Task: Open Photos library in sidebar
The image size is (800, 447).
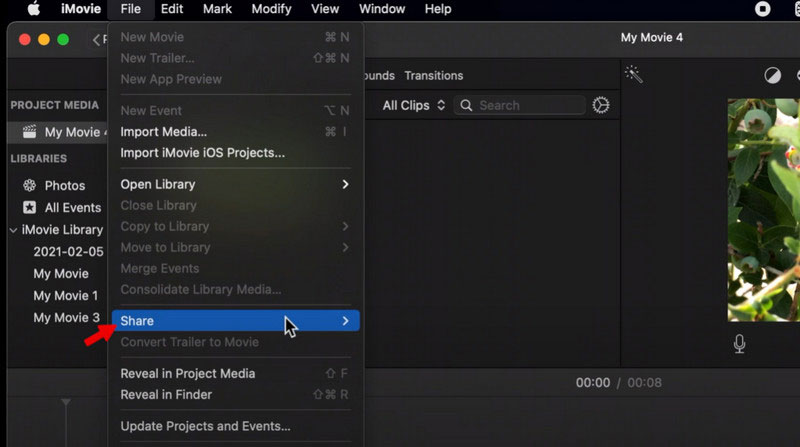Action: coord(64,185)
